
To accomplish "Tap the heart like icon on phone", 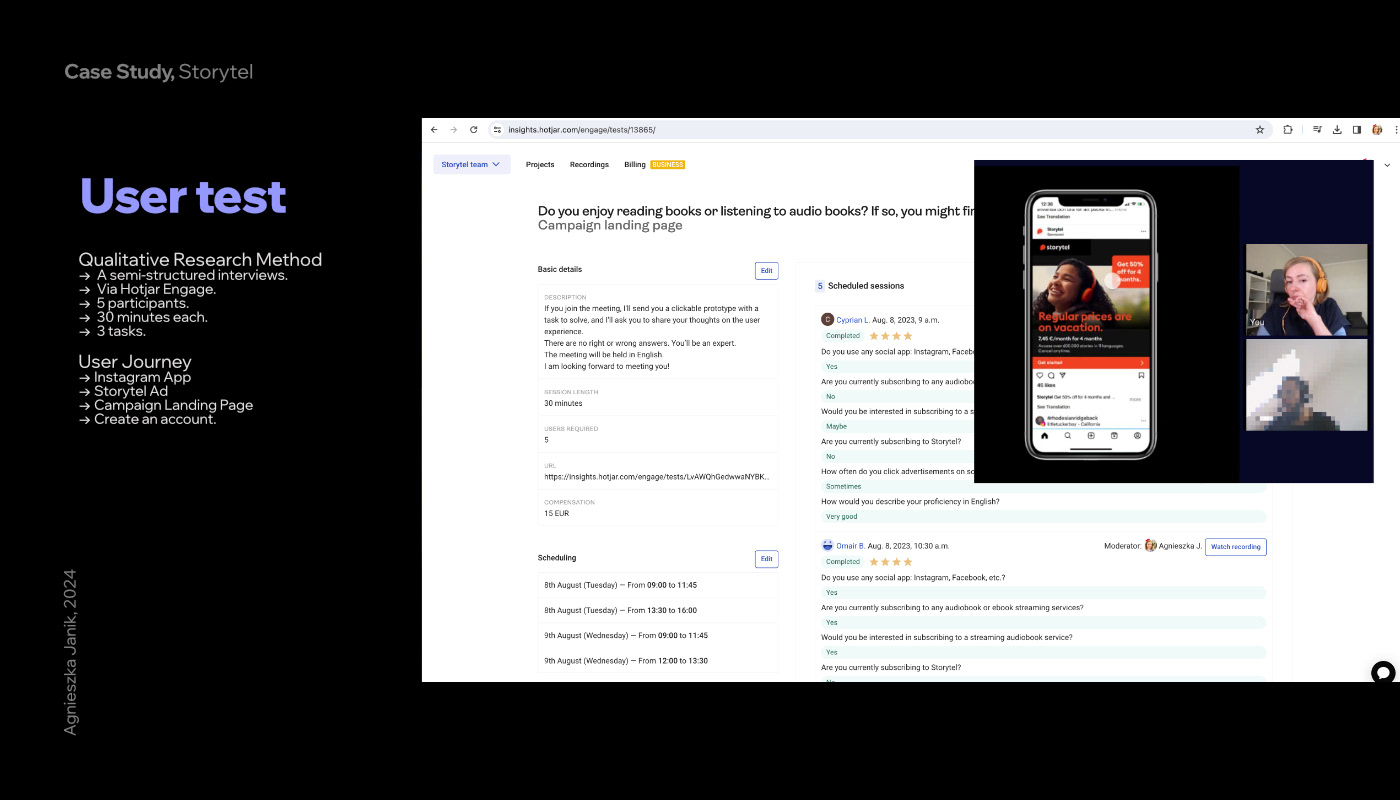I will coord(1040,375).
